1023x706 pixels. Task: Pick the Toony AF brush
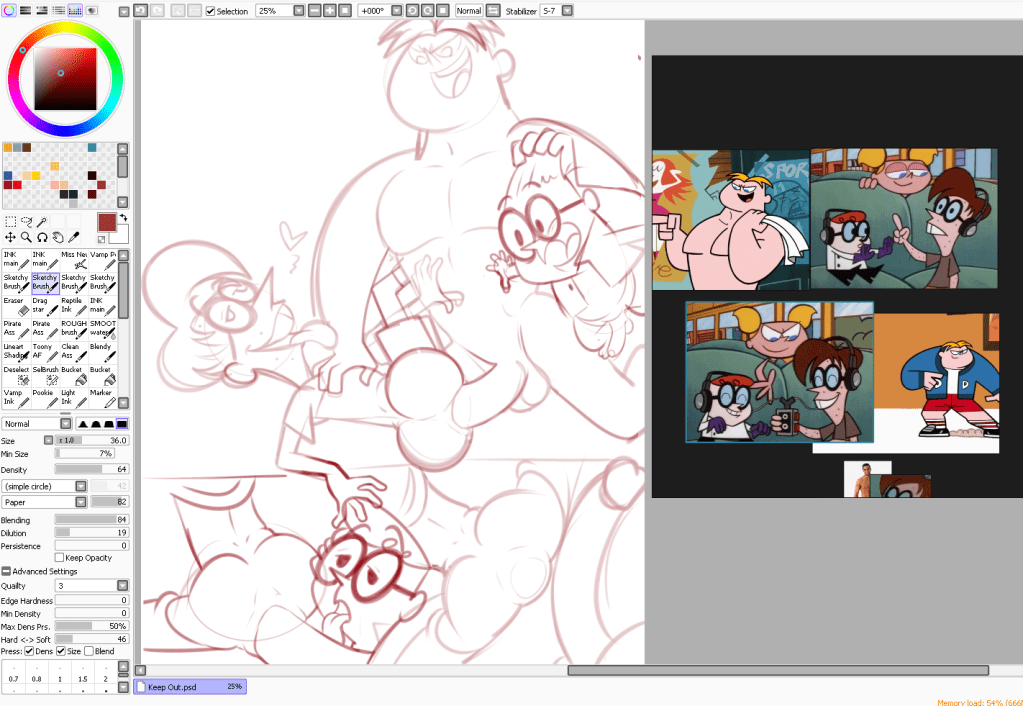click(x=44, y=350)
